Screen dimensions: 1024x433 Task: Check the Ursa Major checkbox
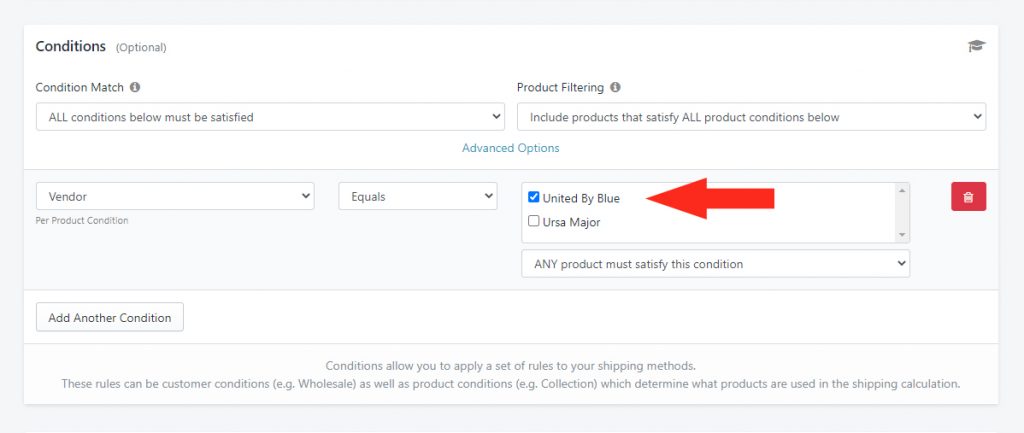tap(534, 221)
